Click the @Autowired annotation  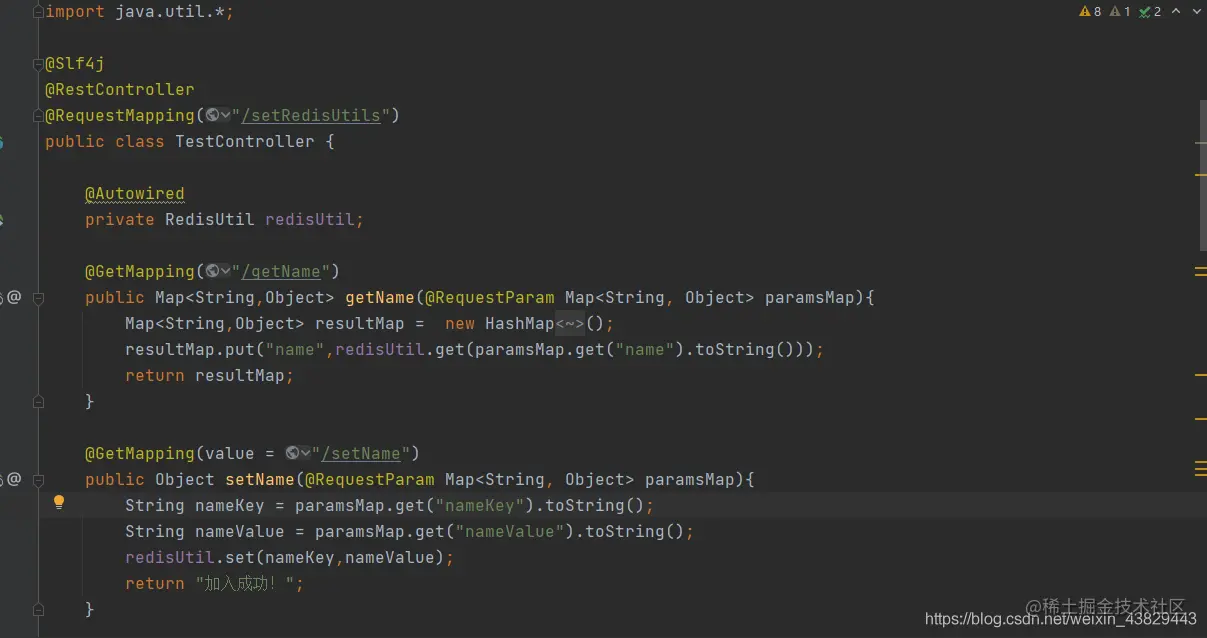(135, 194)
